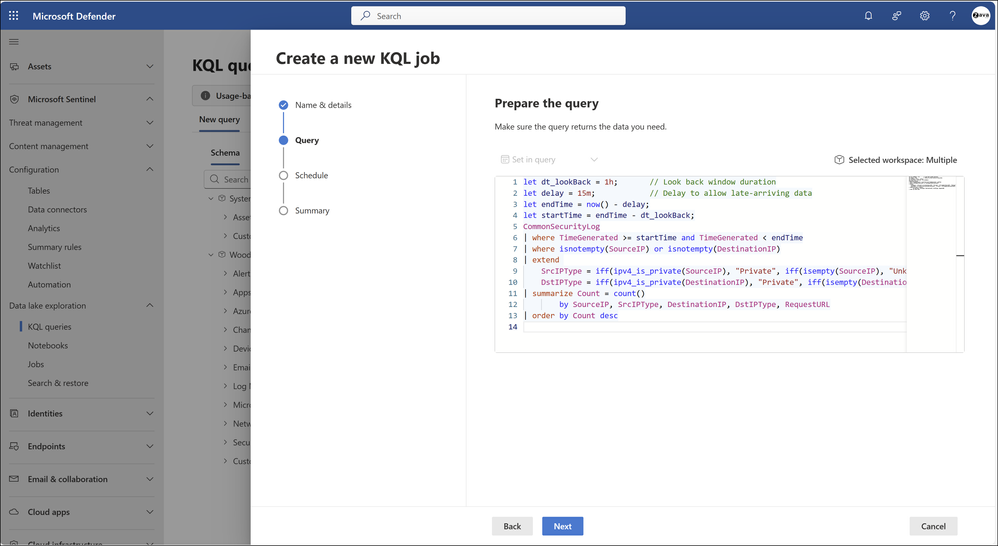Cancel the KQL job creation
The image size is (998, 546).
pyautogui.click(x=933, y=526)
